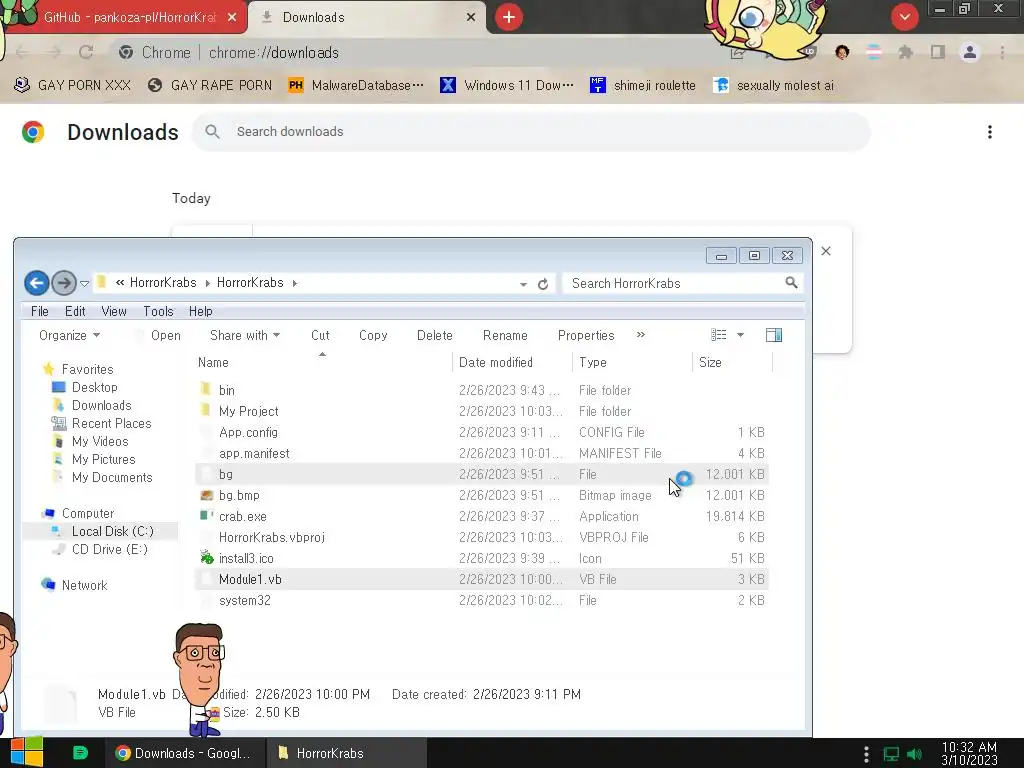The height and width of the screenshot is (768, 1024).
Task: Click Delete in the Explorer toolbar
Action: point(434,335)
